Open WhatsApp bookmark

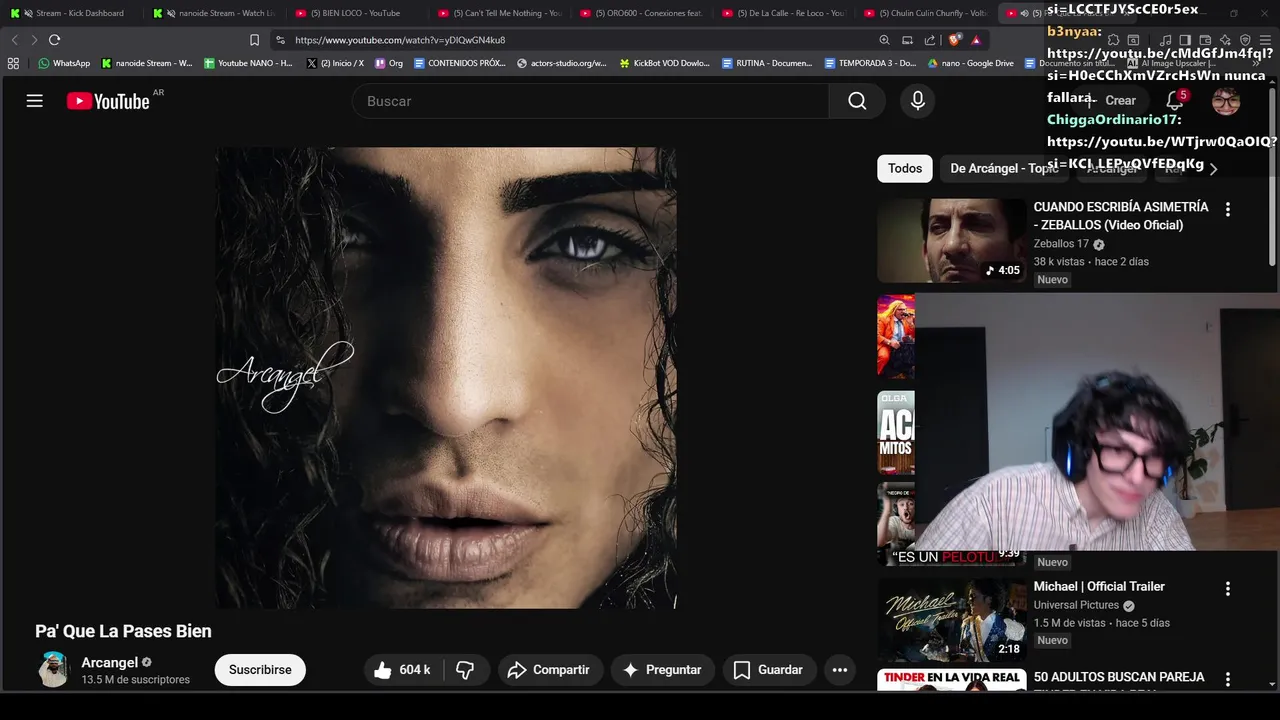click(64, 63)
